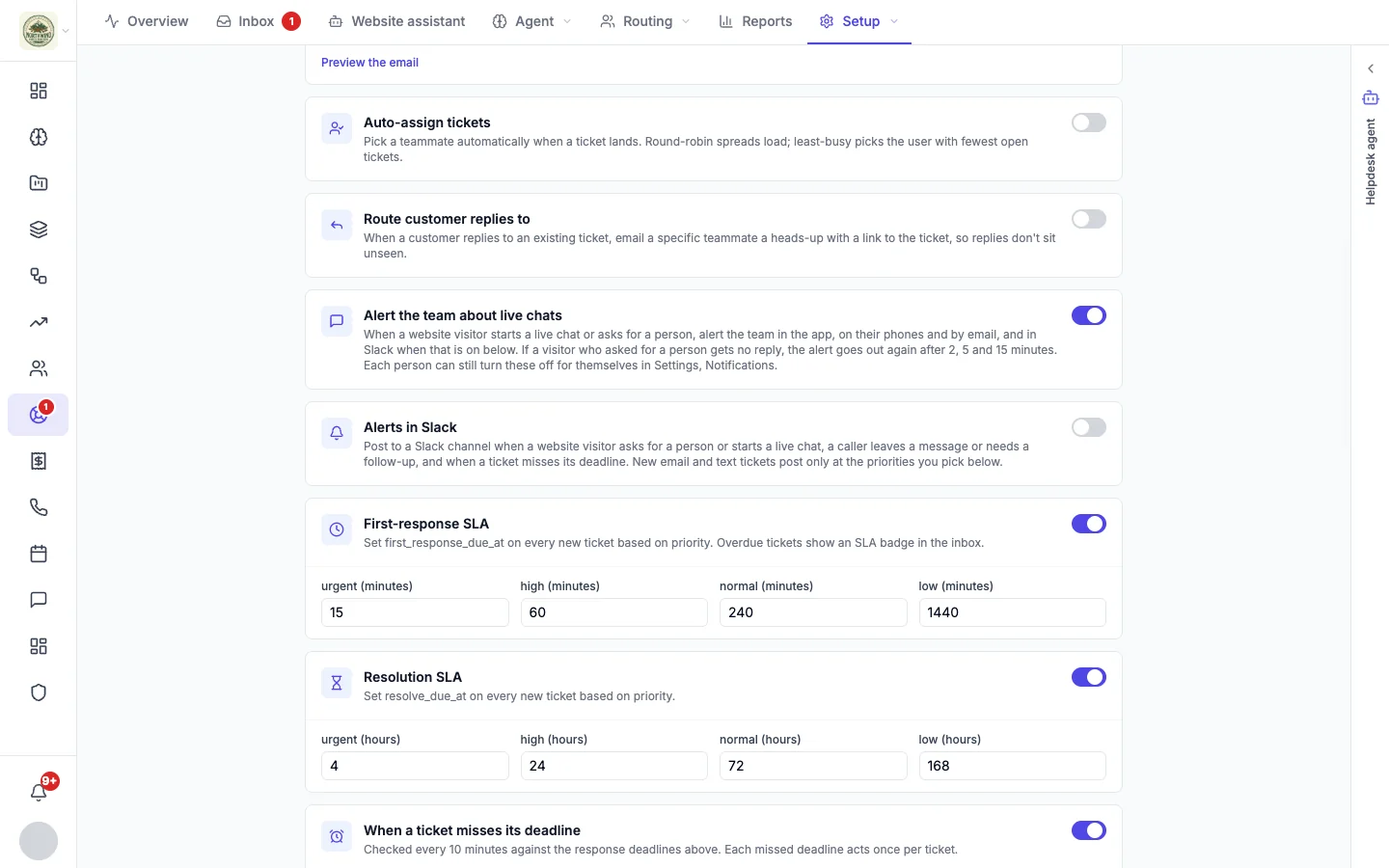Turn on Route customer replies to
1389x868 pixels.
(1089, 219)
